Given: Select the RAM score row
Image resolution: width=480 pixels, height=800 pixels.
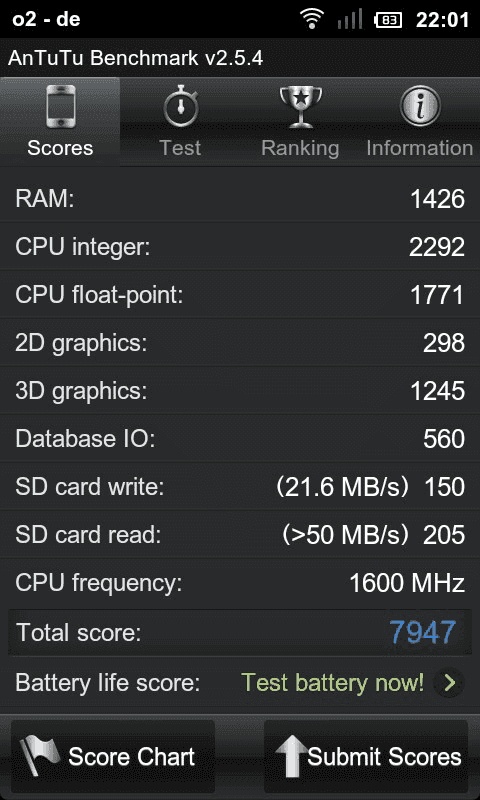Looking at the screenshot, I should coord(240,198).
